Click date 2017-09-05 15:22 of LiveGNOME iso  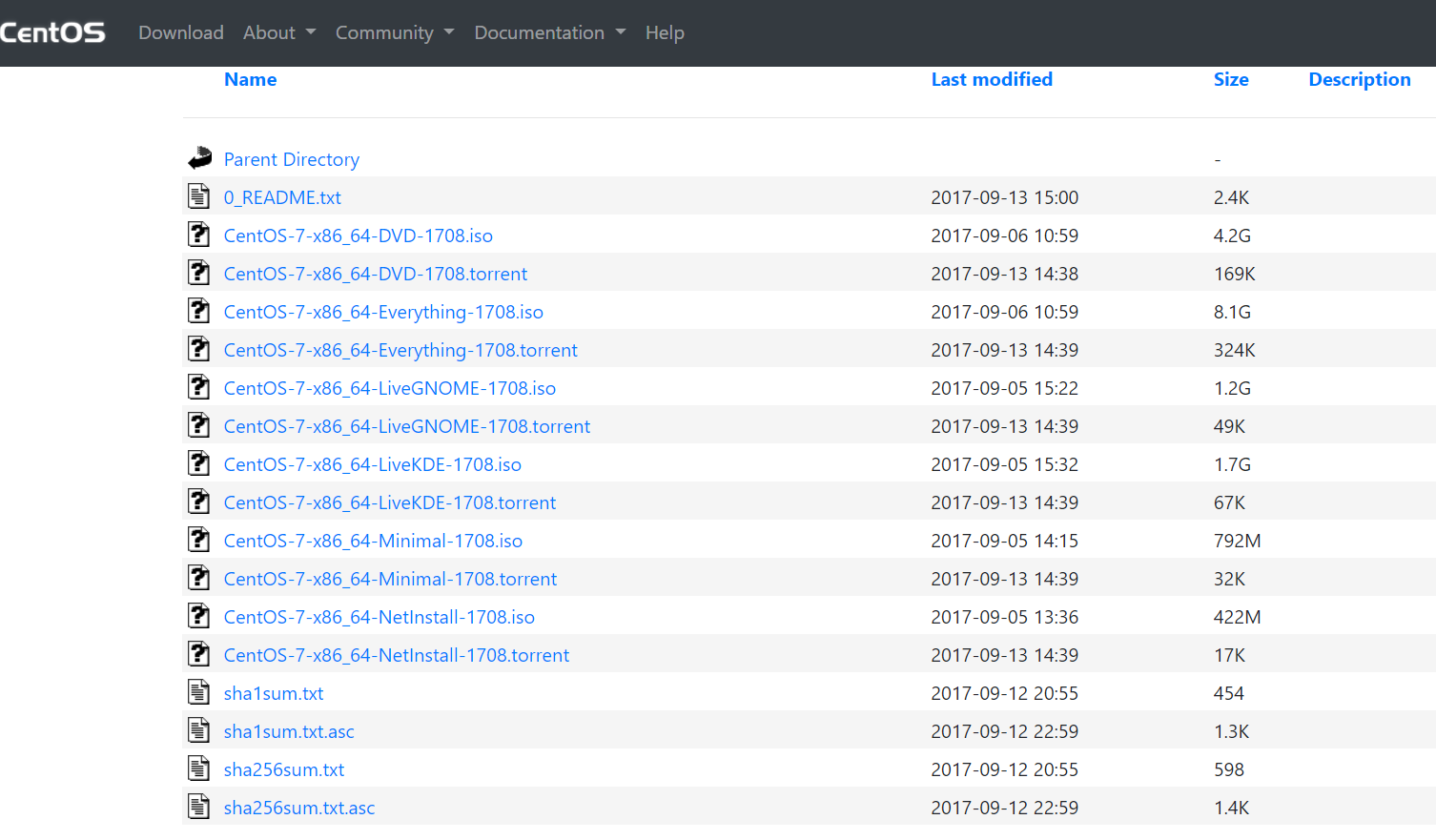coord(1005,388)
